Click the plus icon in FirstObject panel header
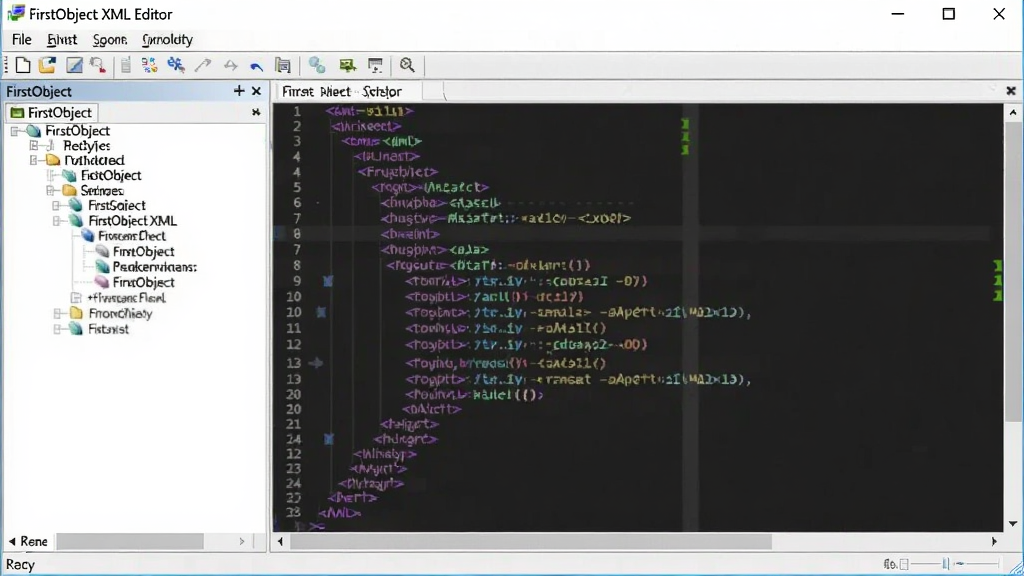 [239, 91]
